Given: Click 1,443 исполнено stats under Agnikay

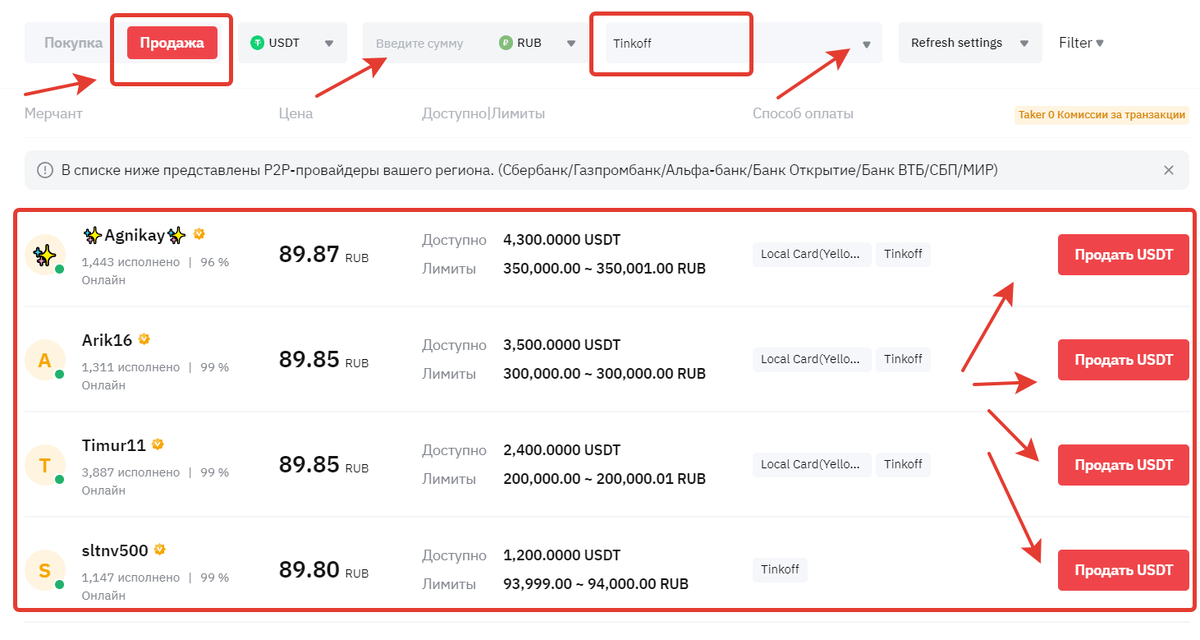Looking at the screenshot, I should click(x=131, y=262).
